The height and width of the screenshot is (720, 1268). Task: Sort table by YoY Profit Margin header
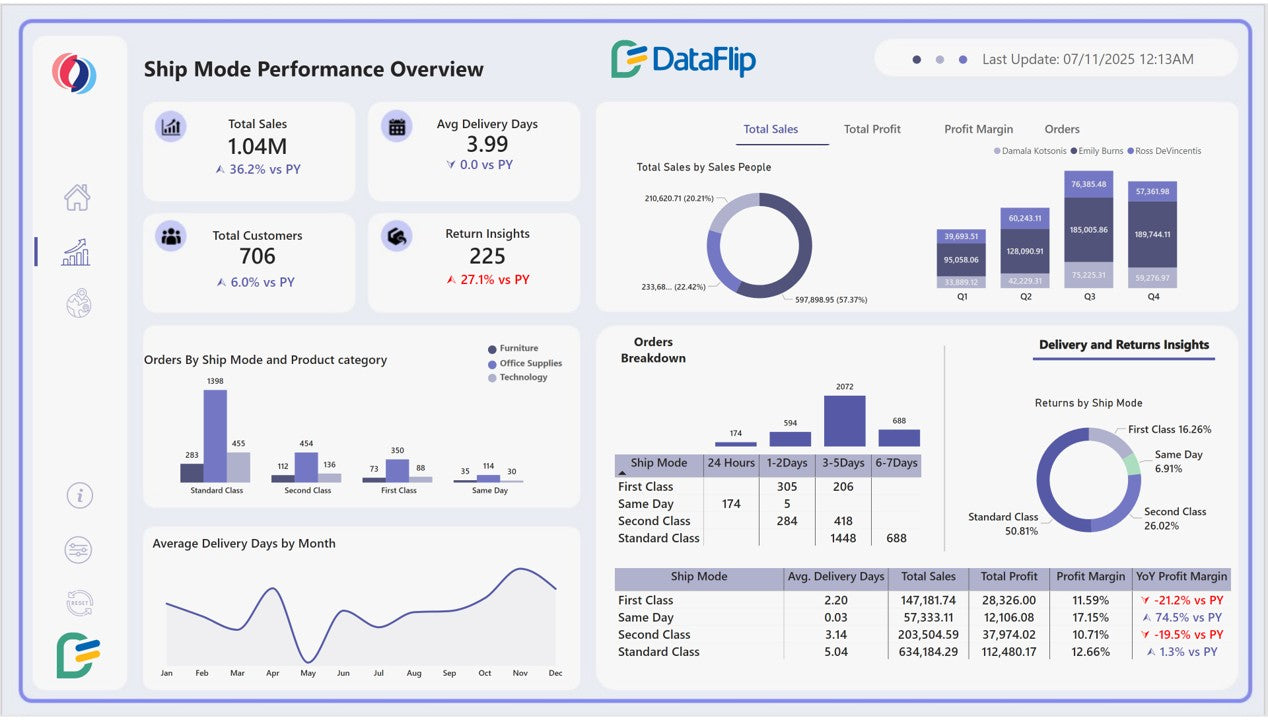1180,577
